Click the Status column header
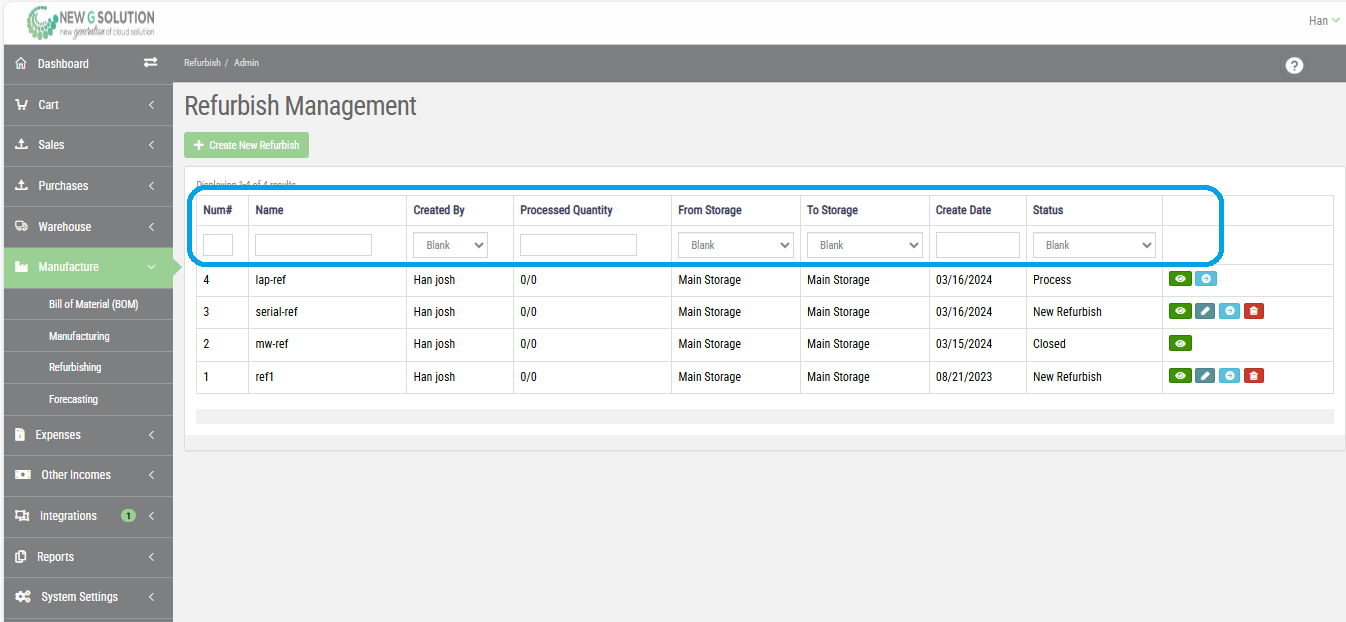1346x622 pixels. tap(1048, 210)
